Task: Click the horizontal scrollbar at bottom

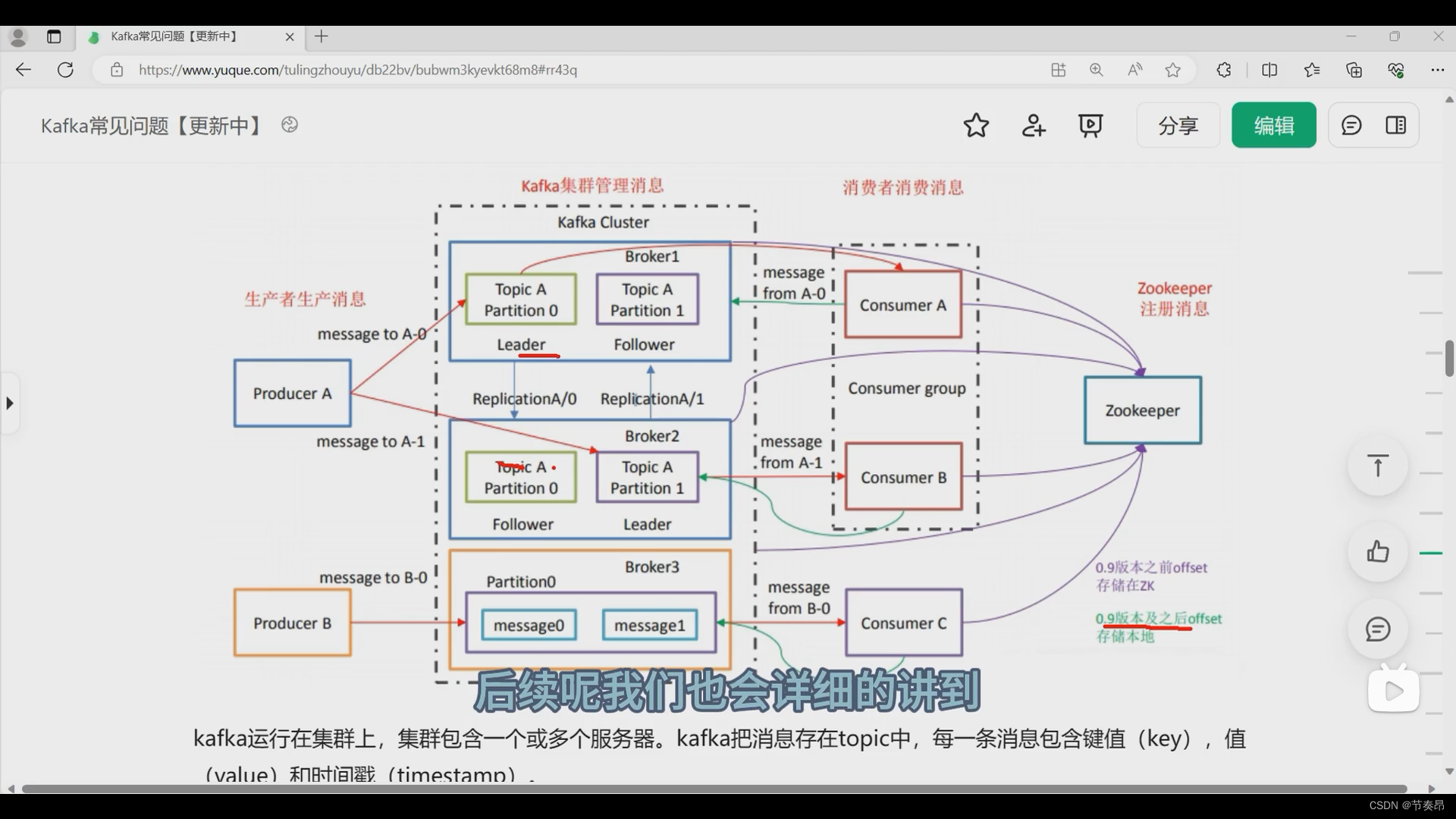Action: (714, 789)
